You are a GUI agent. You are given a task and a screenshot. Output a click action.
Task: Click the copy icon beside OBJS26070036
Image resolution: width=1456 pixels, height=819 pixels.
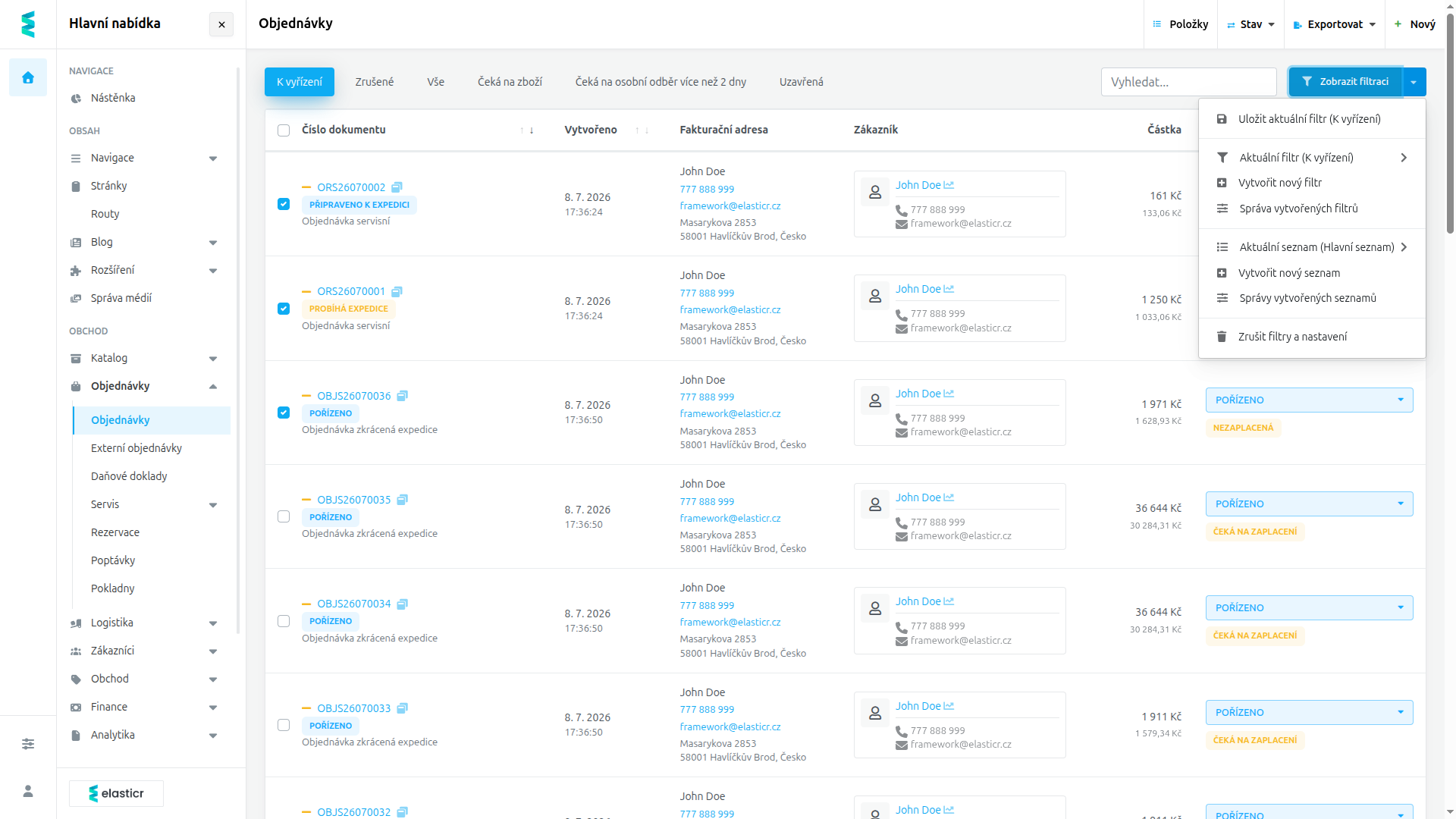pos(403,396)
